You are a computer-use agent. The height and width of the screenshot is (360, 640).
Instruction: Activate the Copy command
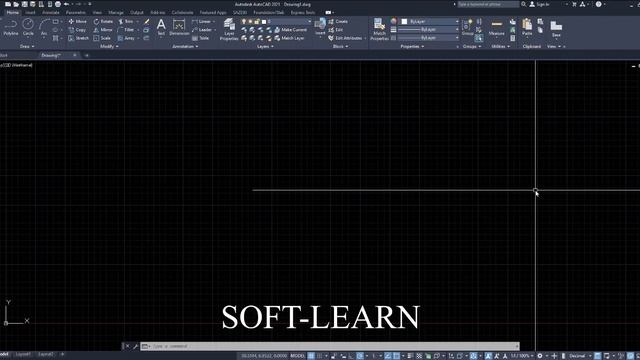[77, 30]
